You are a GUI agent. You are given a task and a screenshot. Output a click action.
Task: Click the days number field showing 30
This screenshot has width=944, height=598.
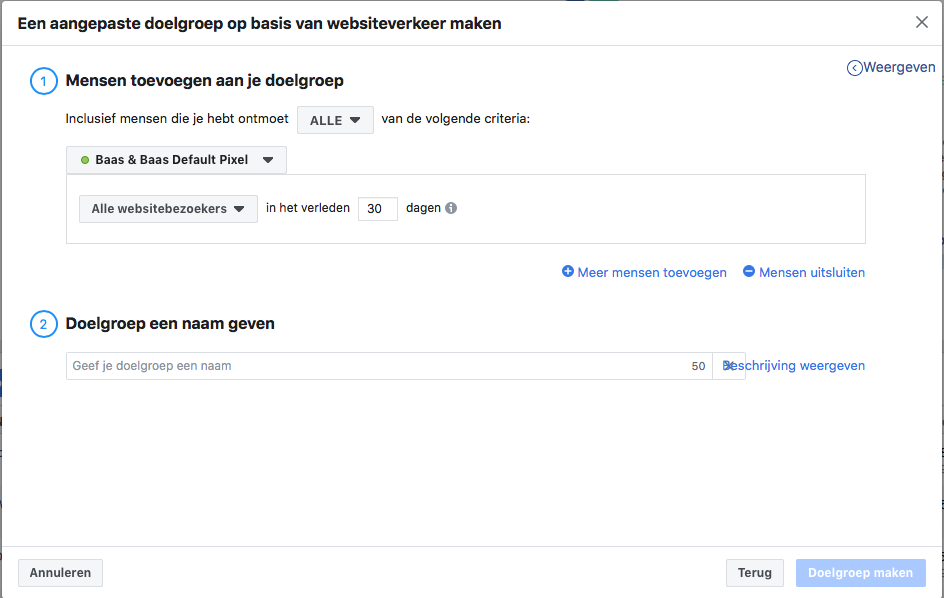click(x=377, y=209)
